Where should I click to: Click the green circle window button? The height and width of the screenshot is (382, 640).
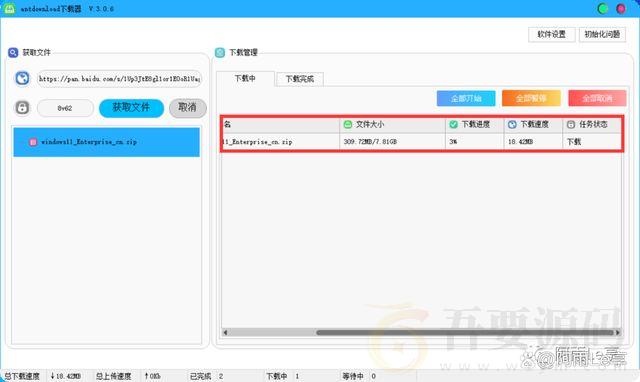point(602,9)
